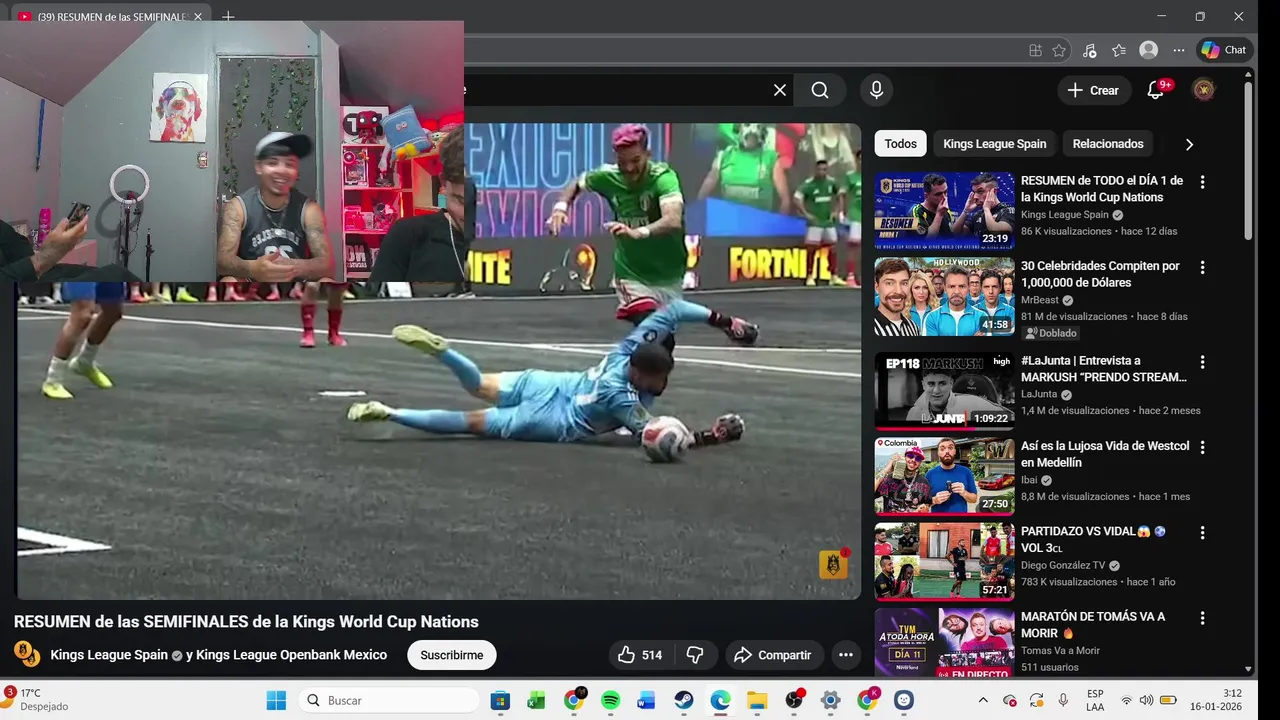Show hidden system tray icons

point(983,700)
